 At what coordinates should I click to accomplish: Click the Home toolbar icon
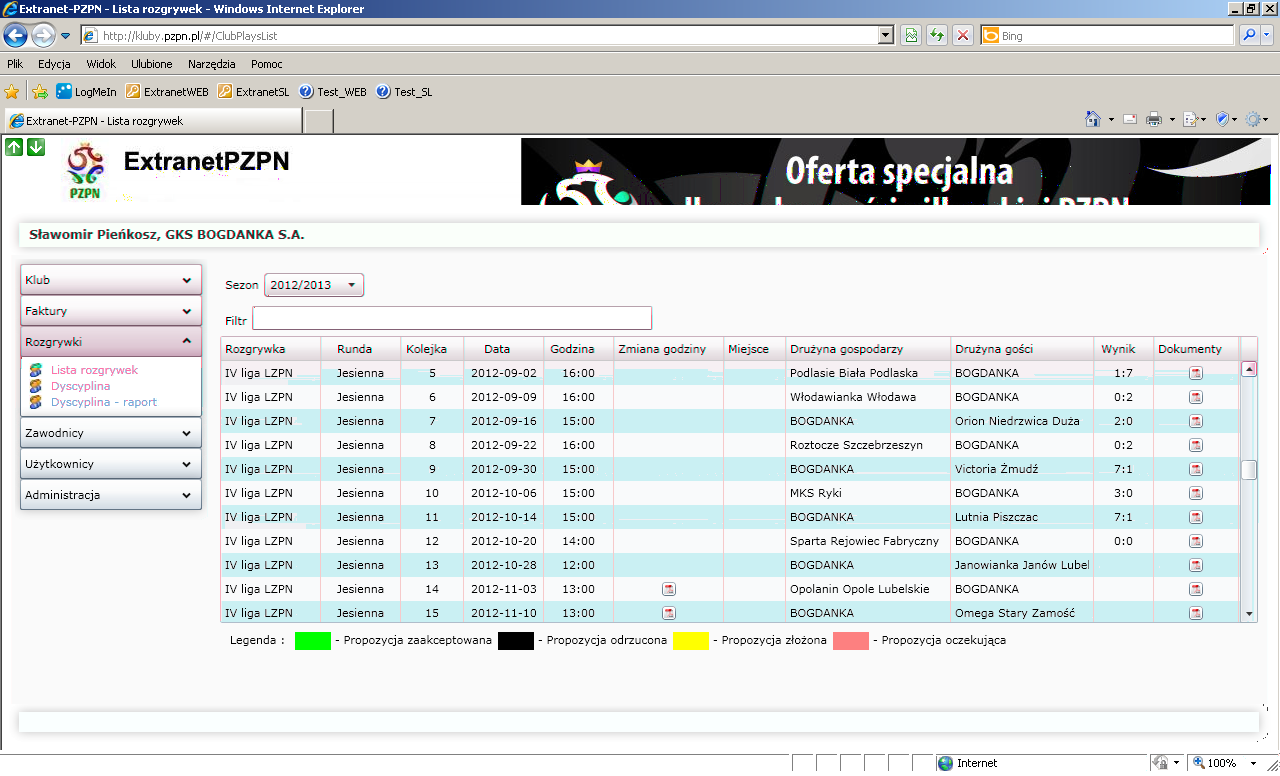coord(1093,119)
